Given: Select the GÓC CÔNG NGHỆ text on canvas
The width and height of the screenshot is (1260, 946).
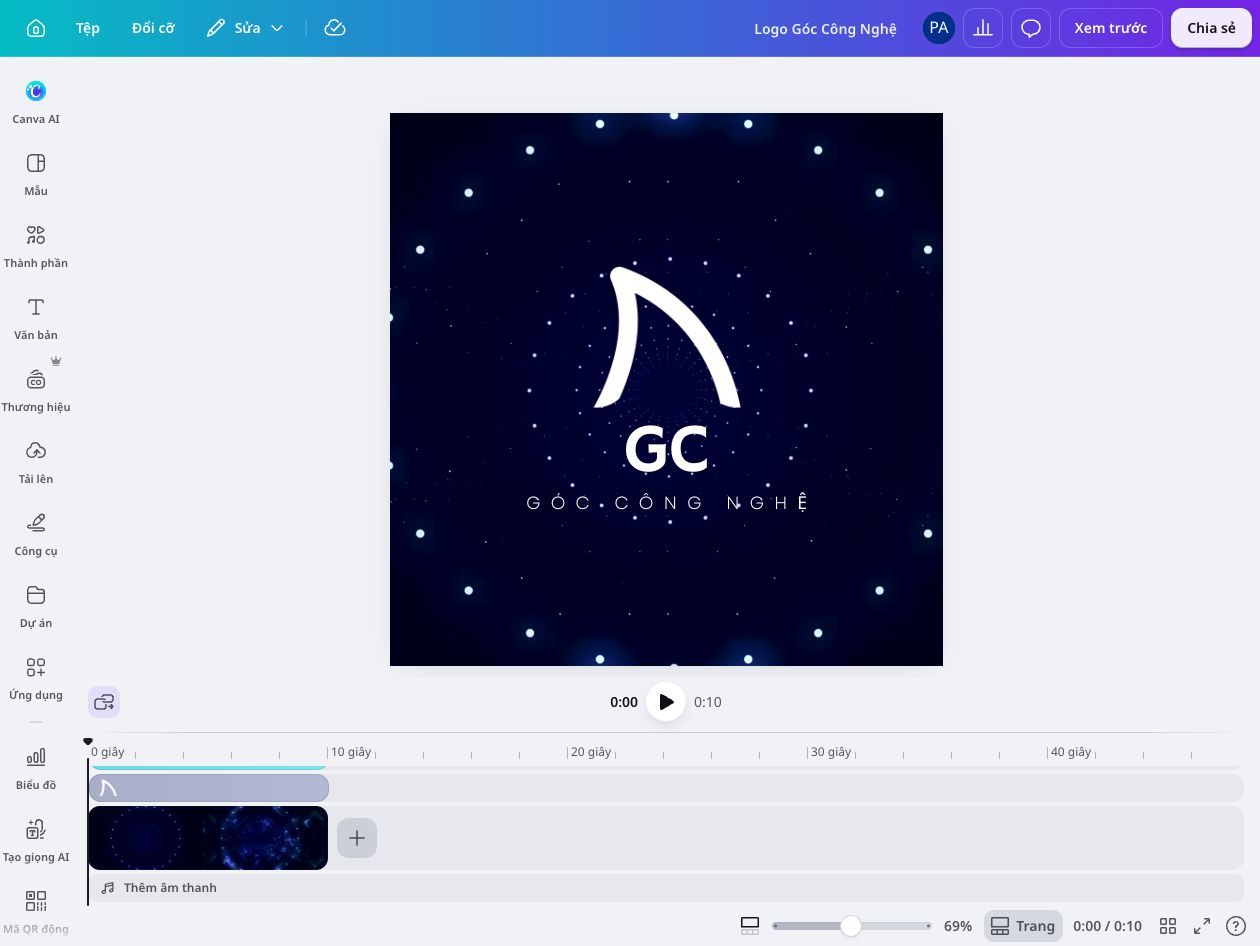Looking at the screenshot, I should coord(667,503).
